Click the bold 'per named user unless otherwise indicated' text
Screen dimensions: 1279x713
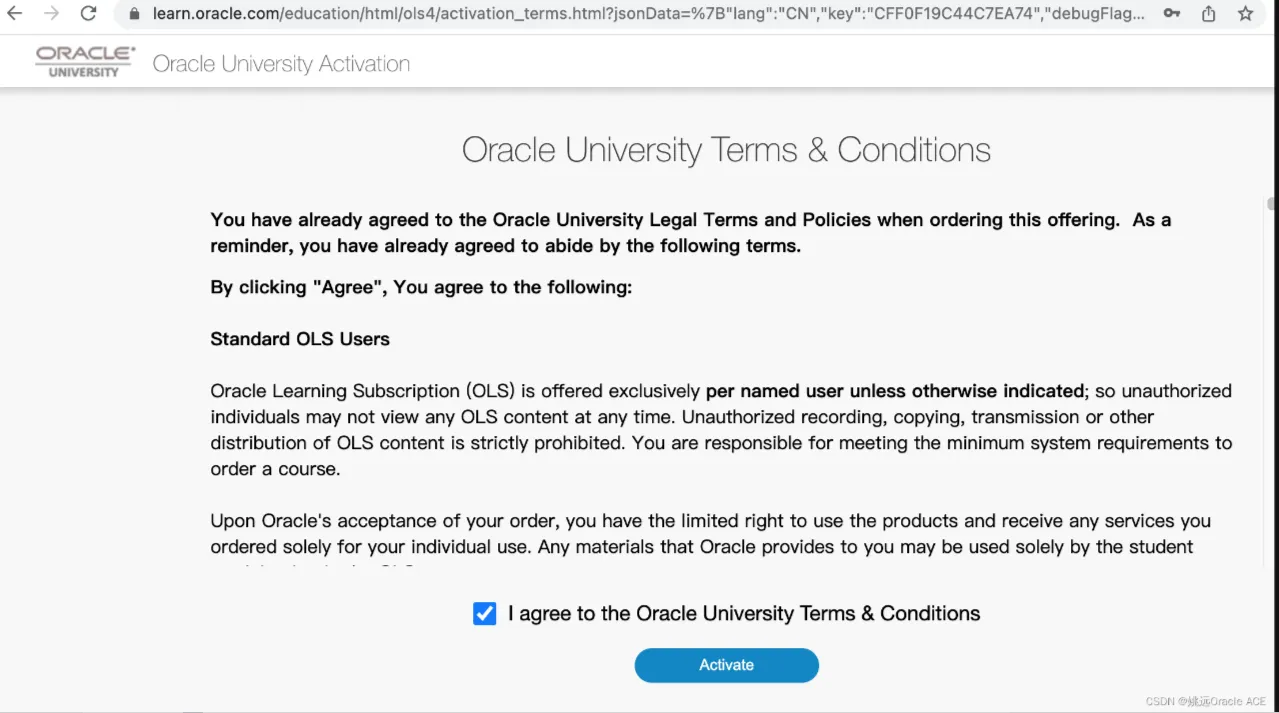(894, 391)
